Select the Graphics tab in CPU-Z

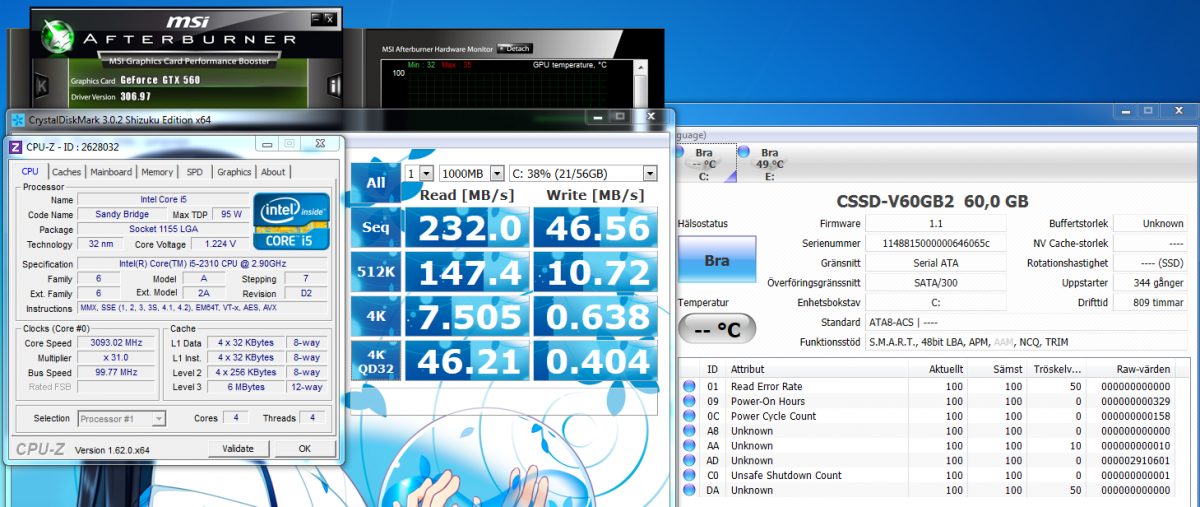point(234,172)
